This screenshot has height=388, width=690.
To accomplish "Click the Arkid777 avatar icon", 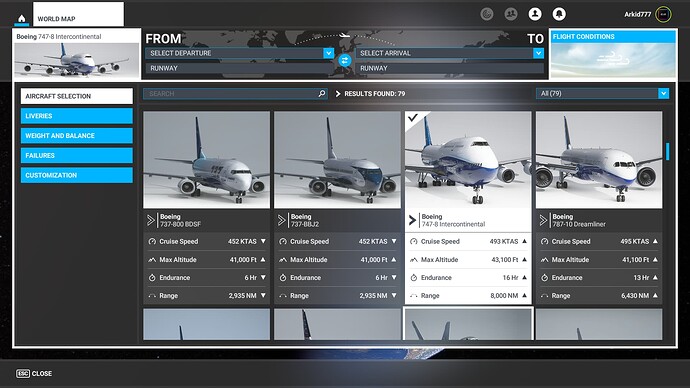I will click(x=663, y=14).
